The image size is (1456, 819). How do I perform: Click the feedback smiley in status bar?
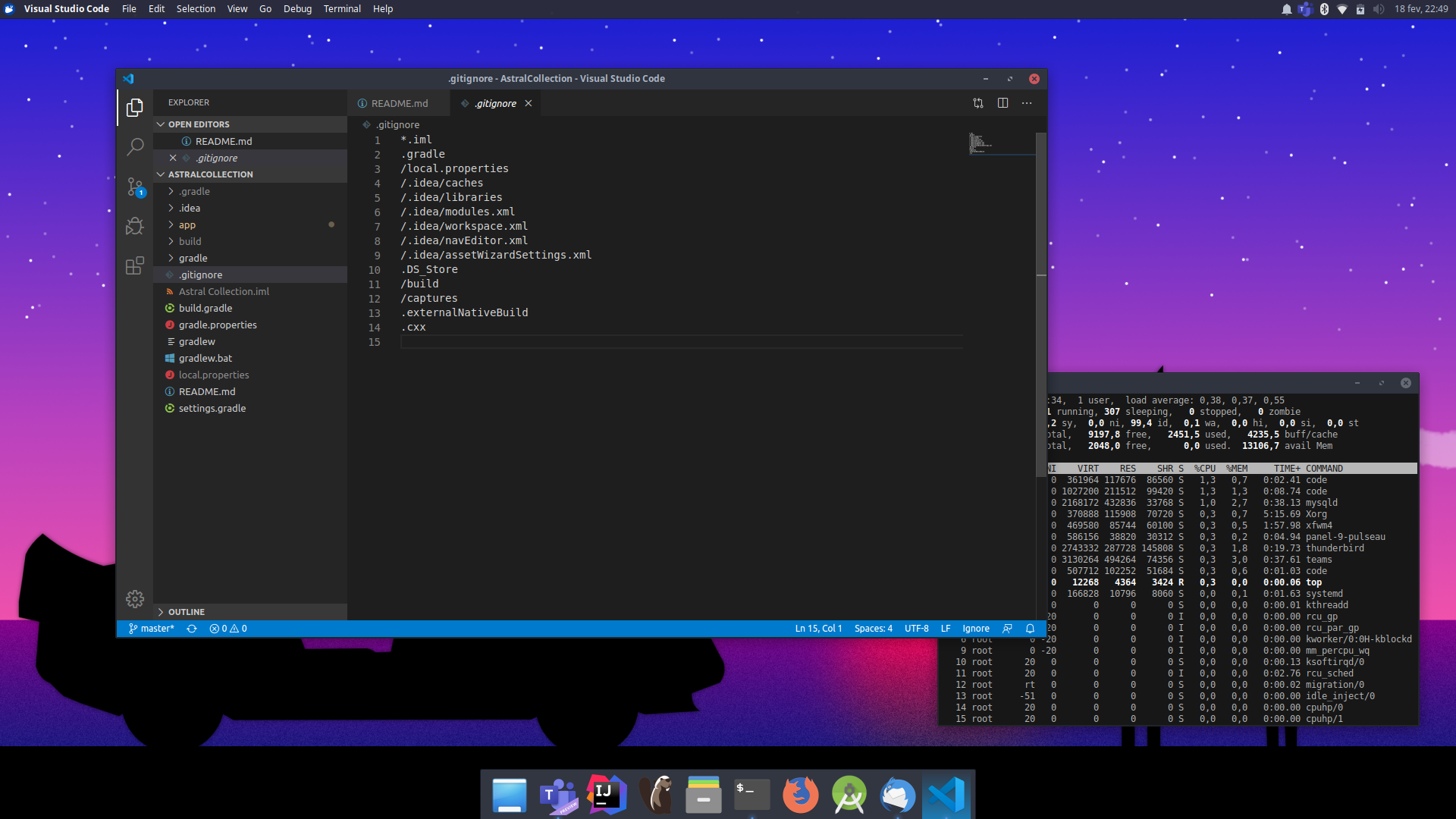click(x=1007, y=629)
